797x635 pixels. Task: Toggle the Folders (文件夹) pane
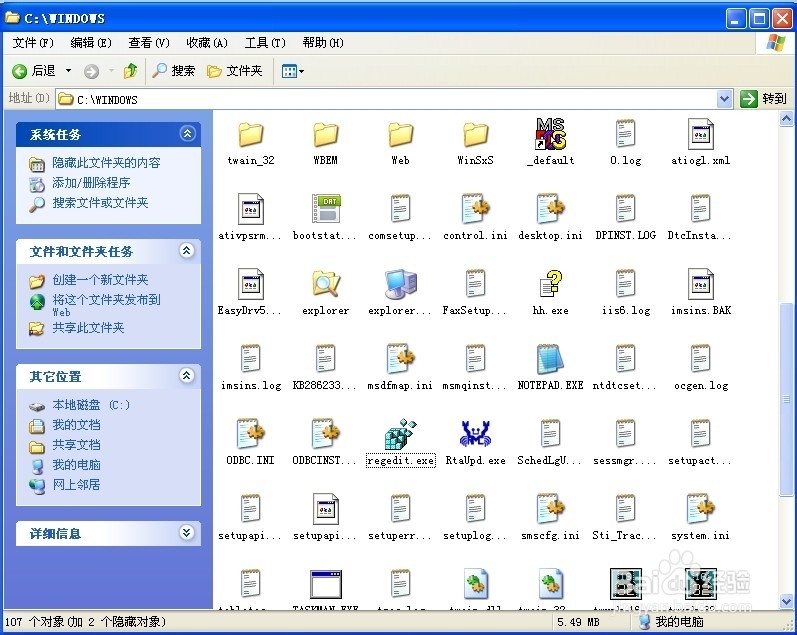tap(235, 71)
